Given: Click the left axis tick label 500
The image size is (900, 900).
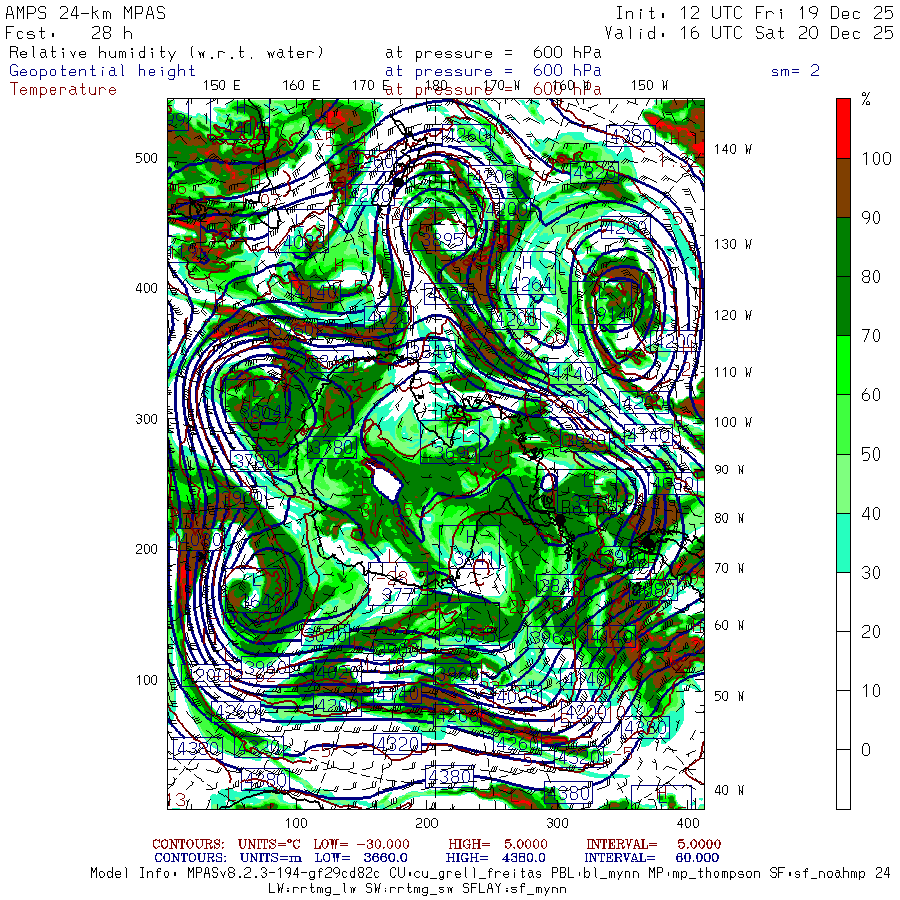Looking at the screenshot, I should (x=146, y=158).
